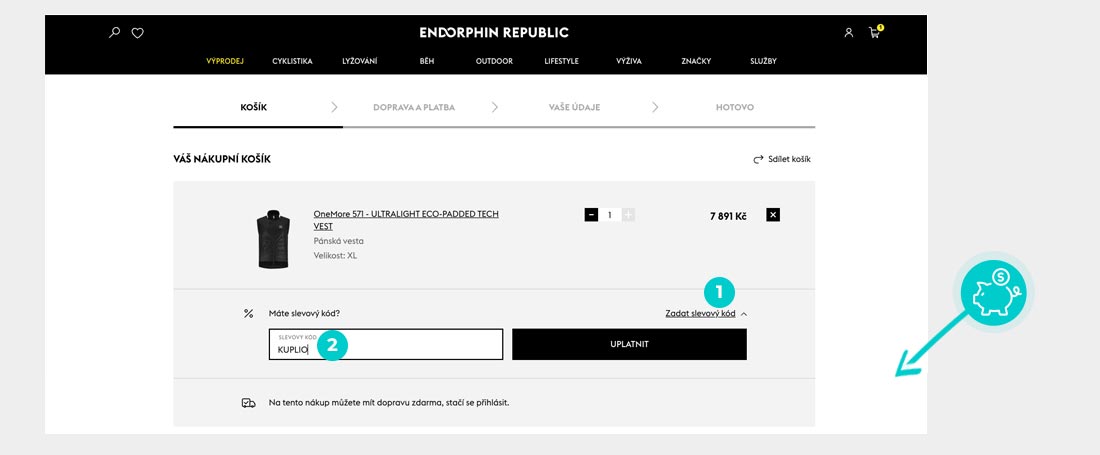Decrease quantity with the minus button

point(591,215)
